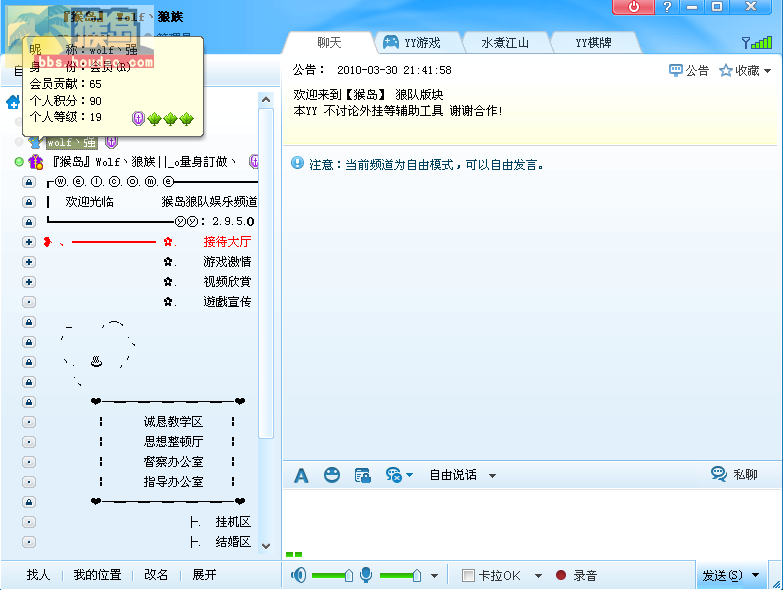Open the 收藏 dropdown arrow
This screenshot has width=783, height=590.
pos(768,71)
